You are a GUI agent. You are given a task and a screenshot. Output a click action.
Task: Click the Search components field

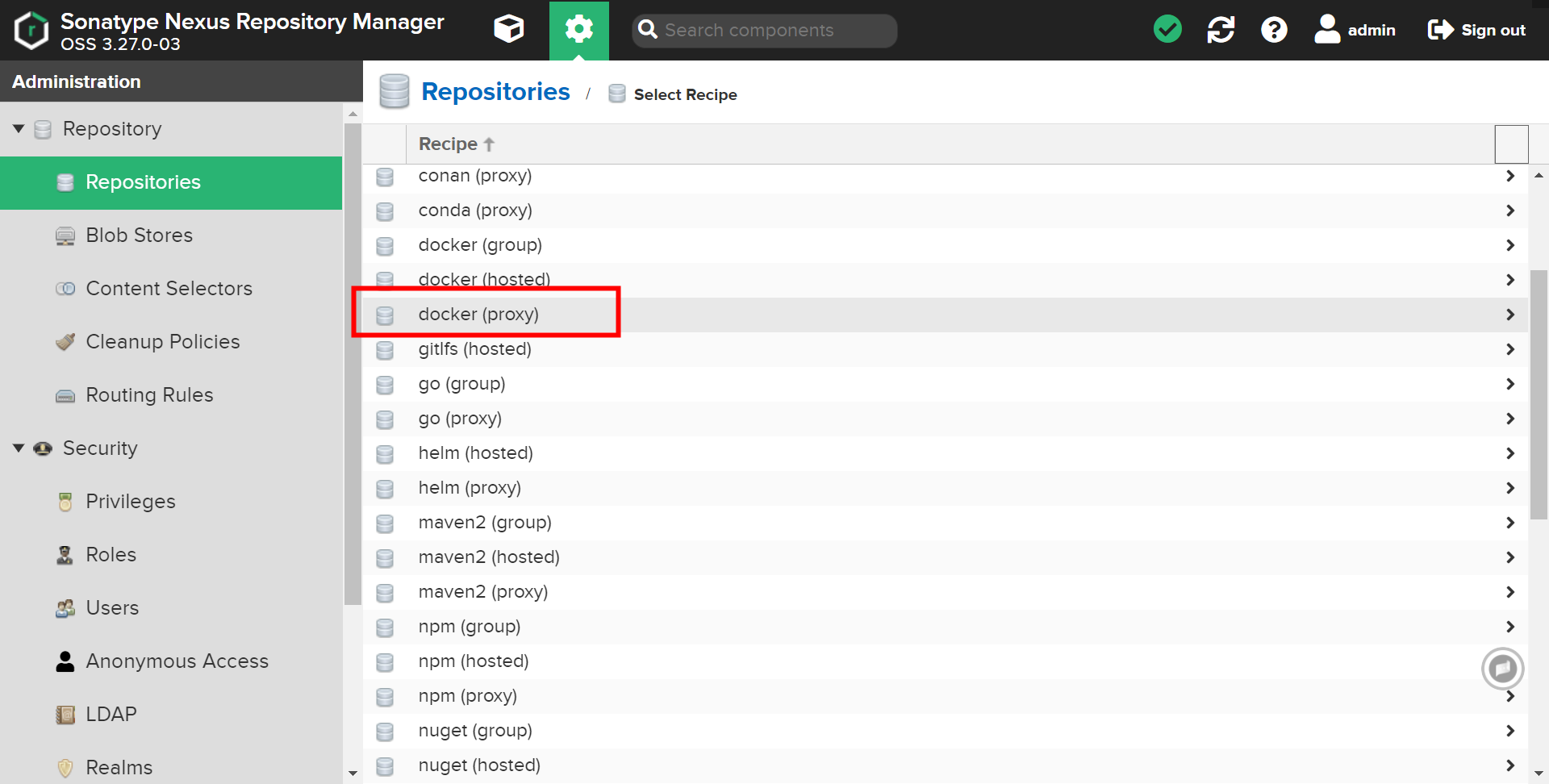pyautogui.click(x=762, y=31)
